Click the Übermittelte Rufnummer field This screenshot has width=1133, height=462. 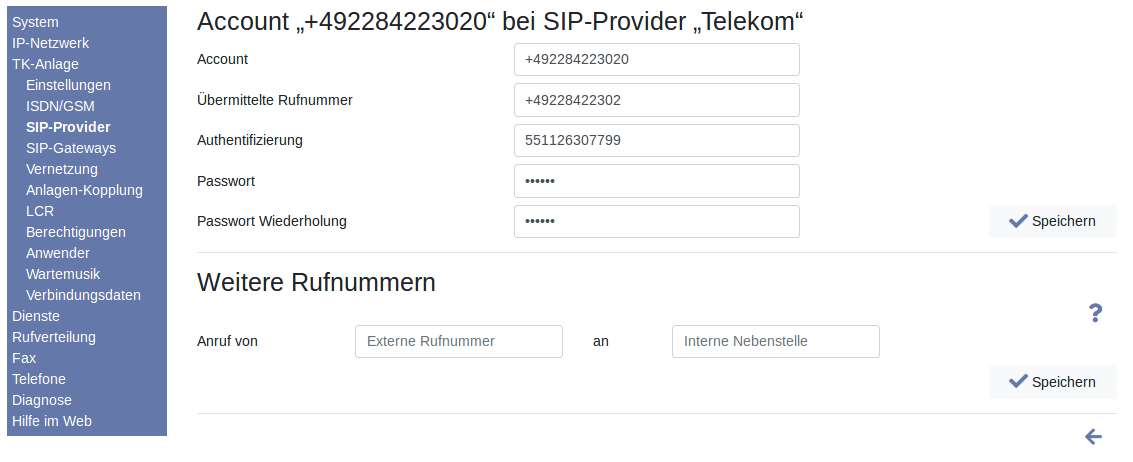click(656, 100)
